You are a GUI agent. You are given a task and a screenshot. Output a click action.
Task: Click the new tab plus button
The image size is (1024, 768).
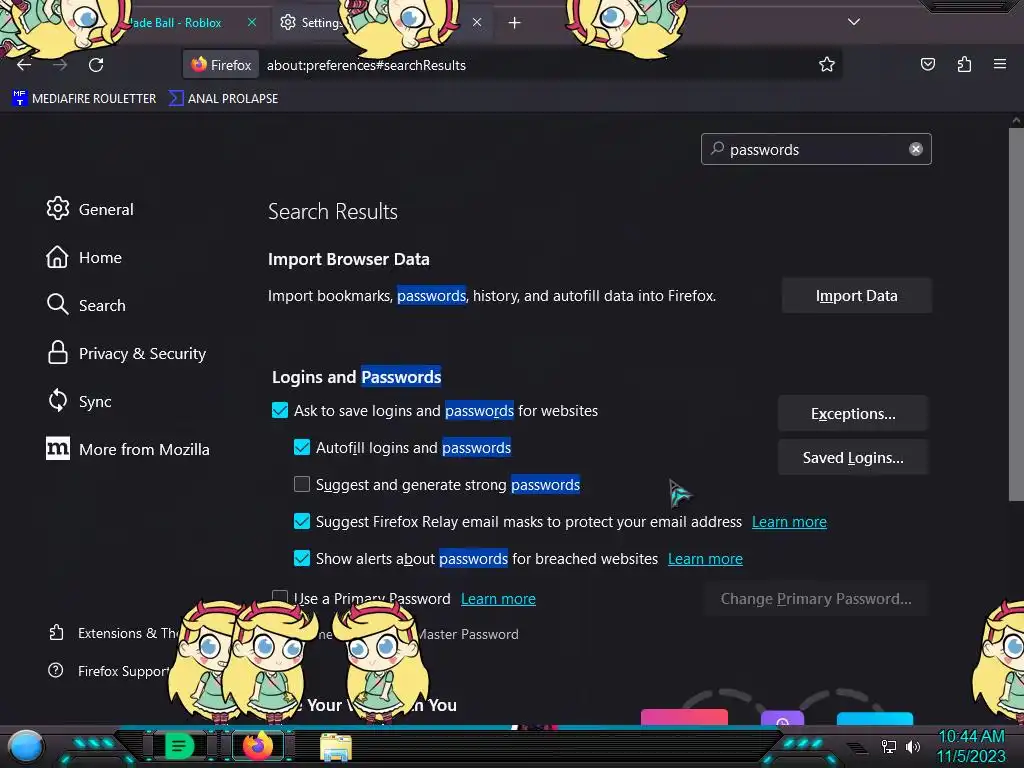click(515, 23)
